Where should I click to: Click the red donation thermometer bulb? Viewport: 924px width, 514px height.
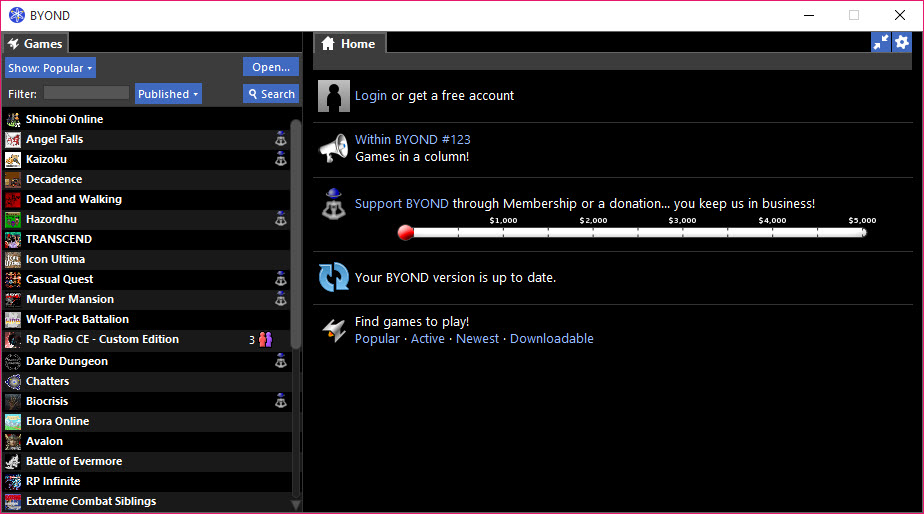coord(405,233)
